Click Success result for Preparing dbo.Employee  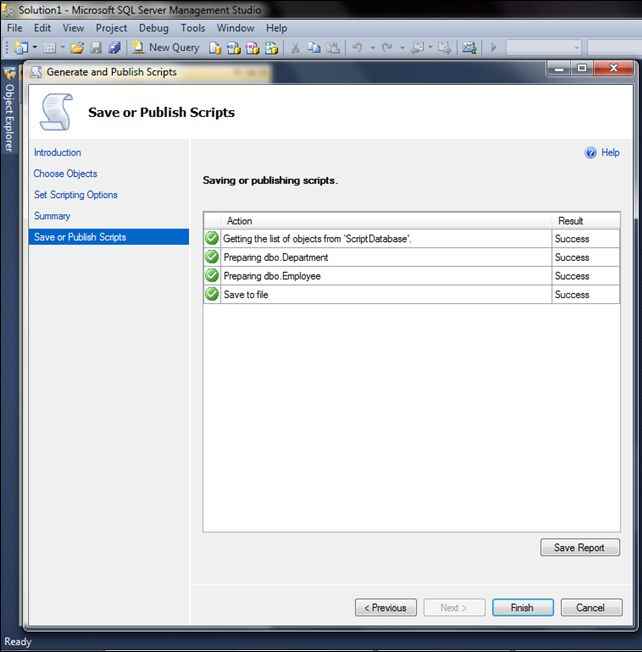click(572, 276)
